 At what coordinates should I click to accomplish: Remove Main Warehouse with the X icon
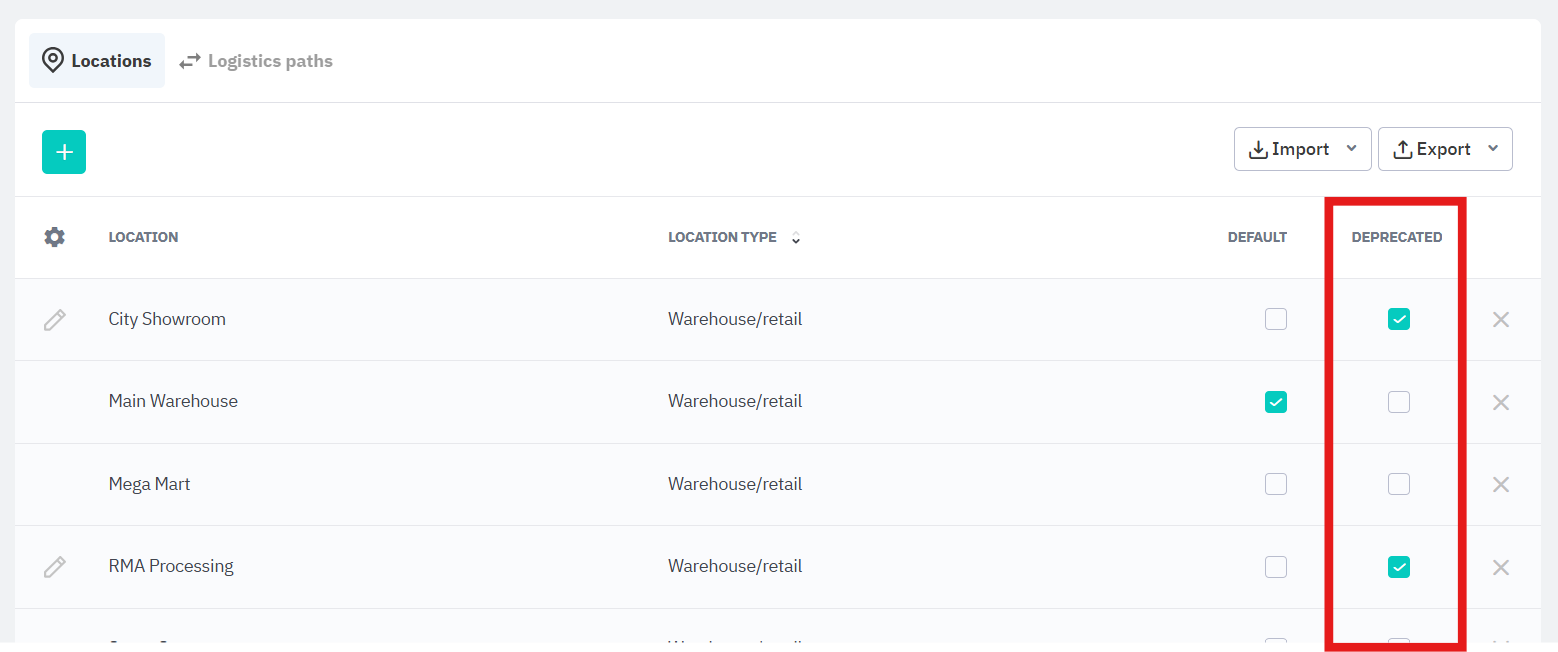(x=1500, y=402)
